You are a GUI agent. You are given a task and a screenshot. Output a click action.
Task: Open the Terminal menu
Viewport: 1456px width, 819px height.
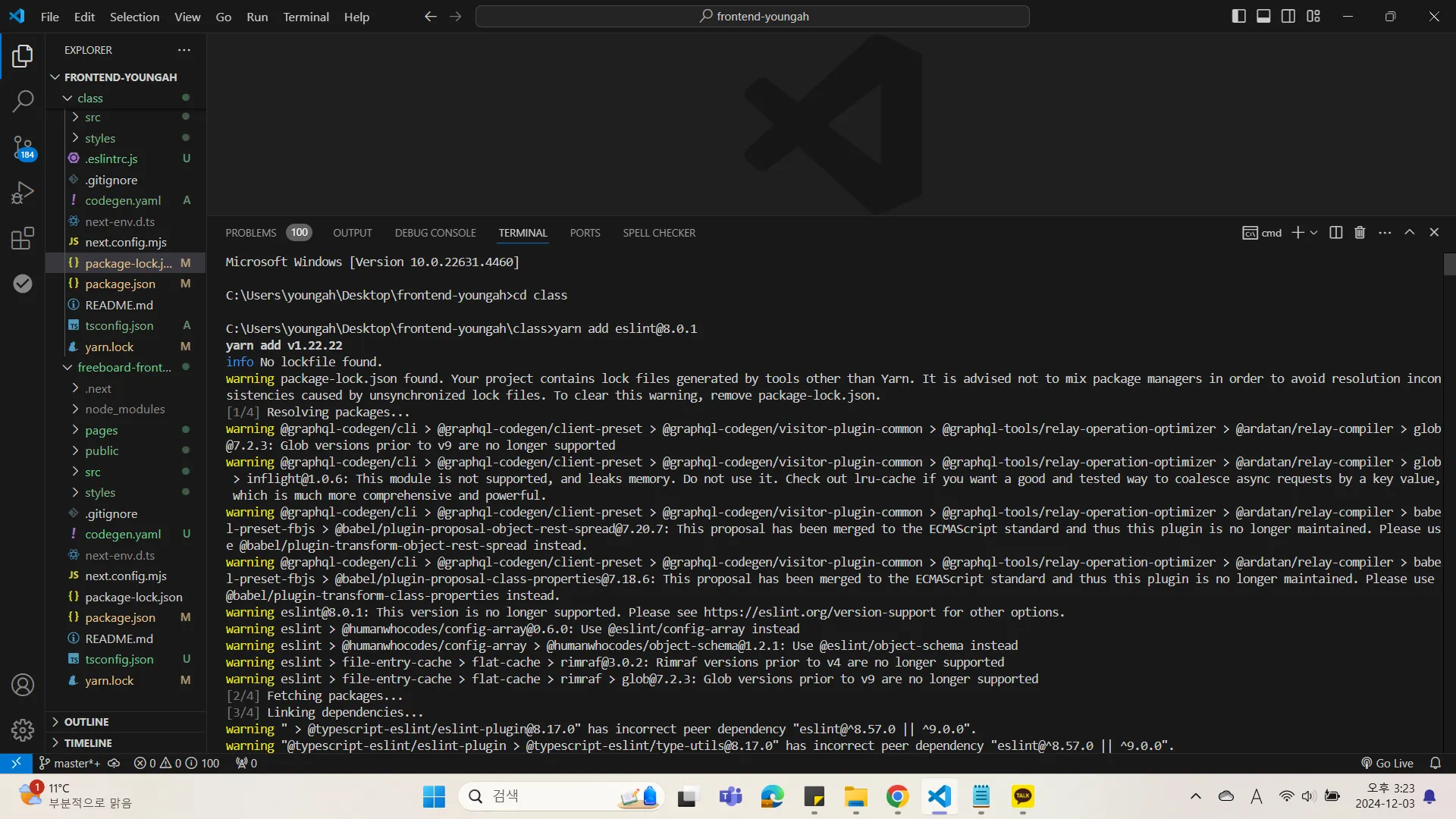(306, 17)
